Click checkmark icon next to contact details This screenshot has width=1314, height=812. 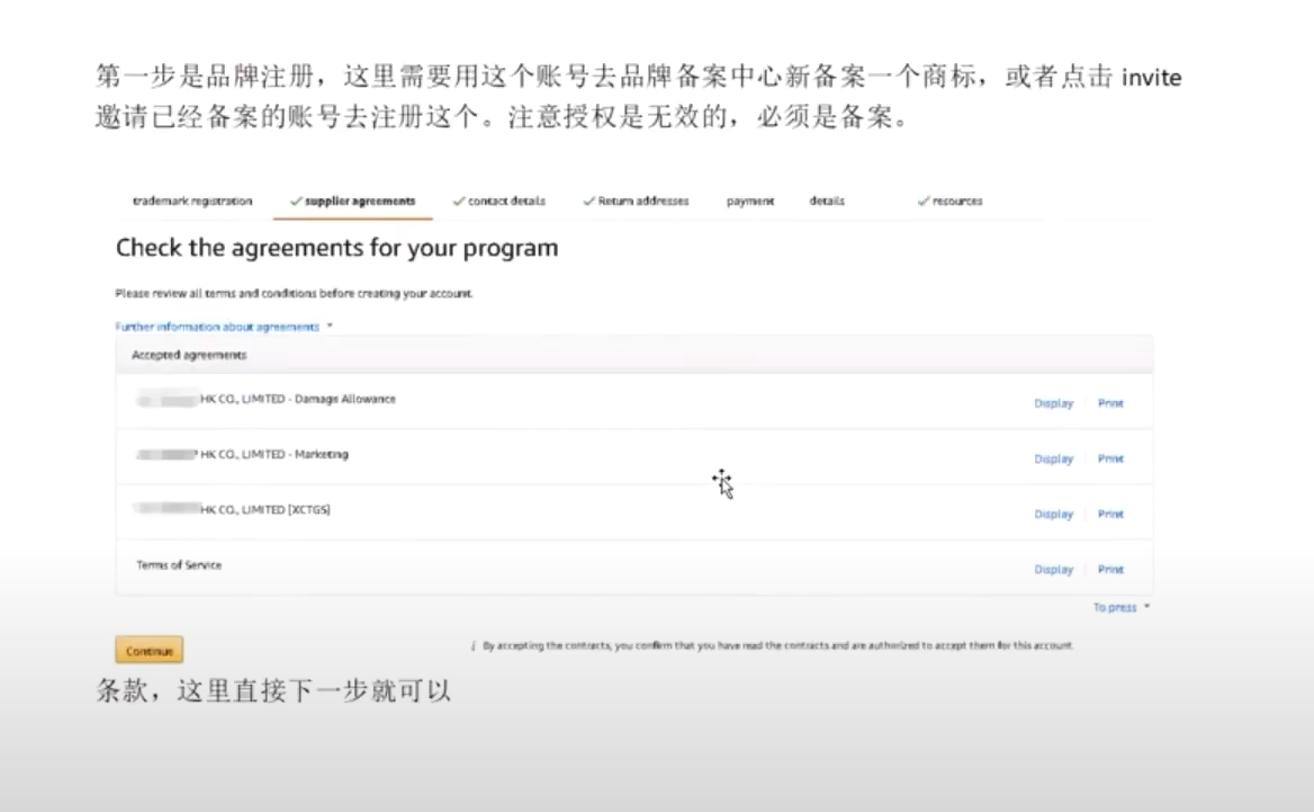[460, 200]
